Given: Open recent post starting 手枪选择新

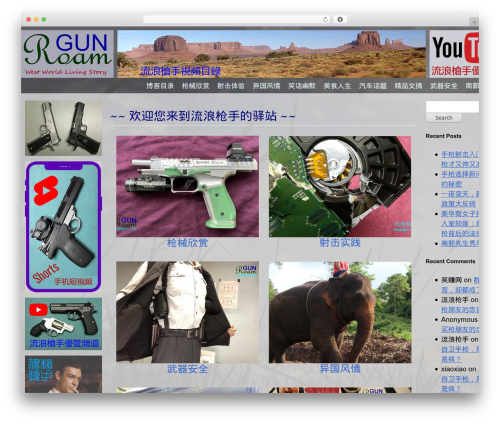Looking at the screenshot, I should (460, 179).
